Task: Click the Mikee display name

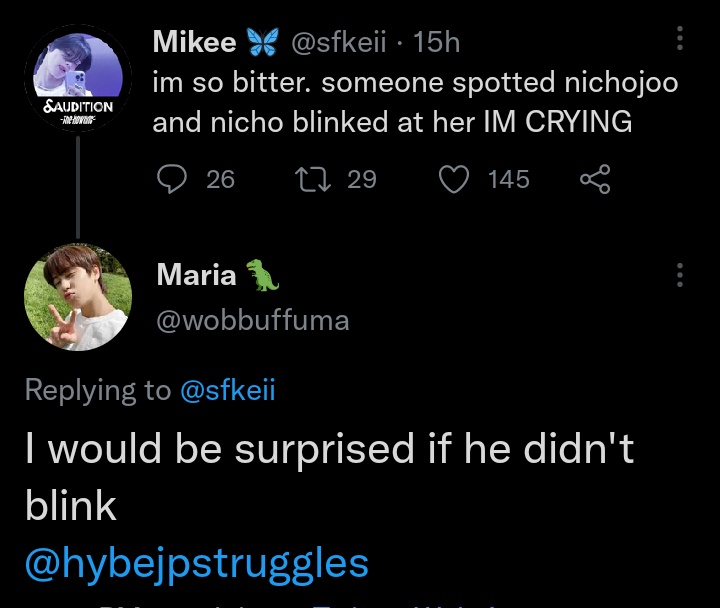Action: 194,42
